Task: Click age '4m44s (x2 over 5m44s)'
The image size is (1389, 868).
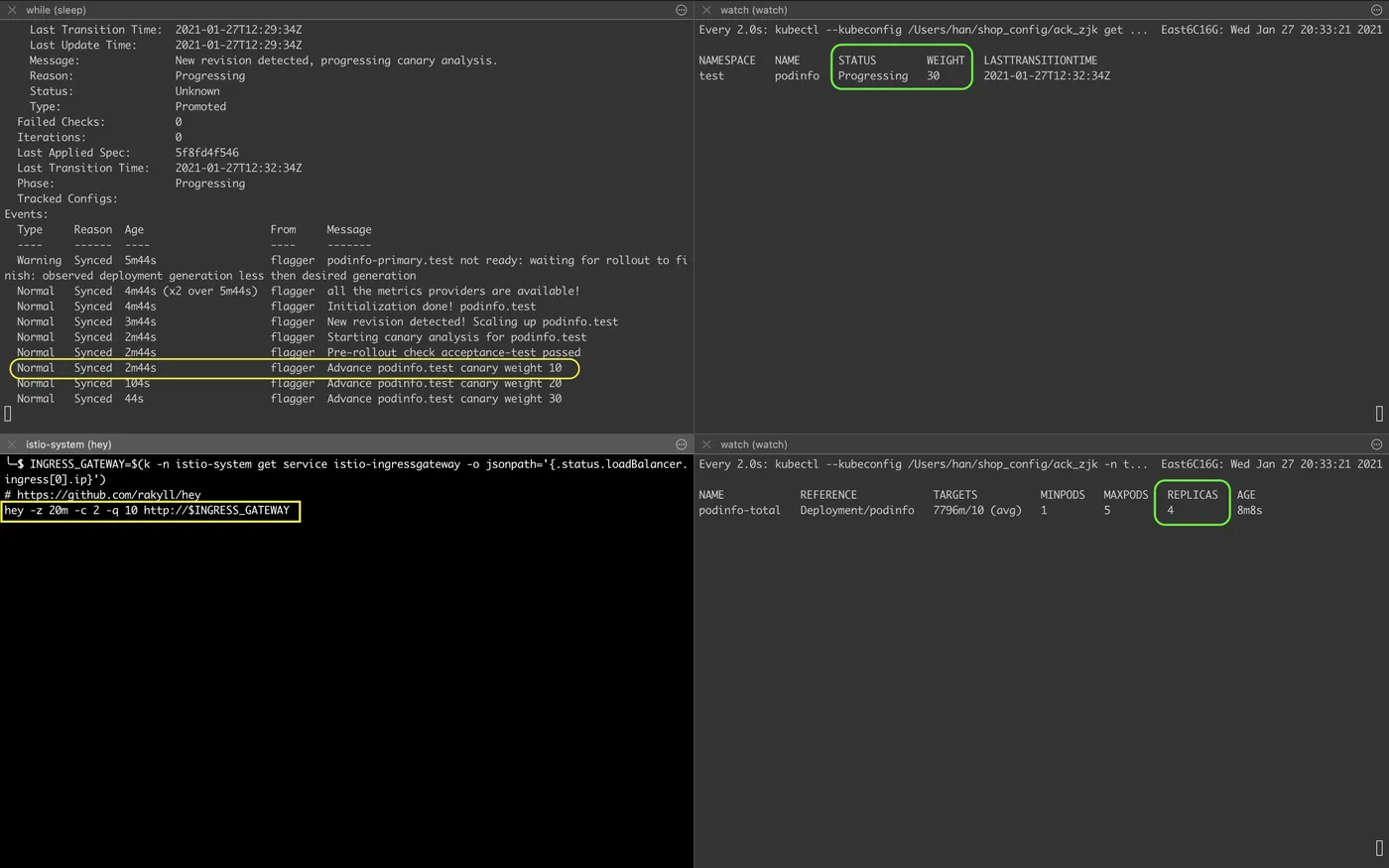Action: click(x=190, y=292)
